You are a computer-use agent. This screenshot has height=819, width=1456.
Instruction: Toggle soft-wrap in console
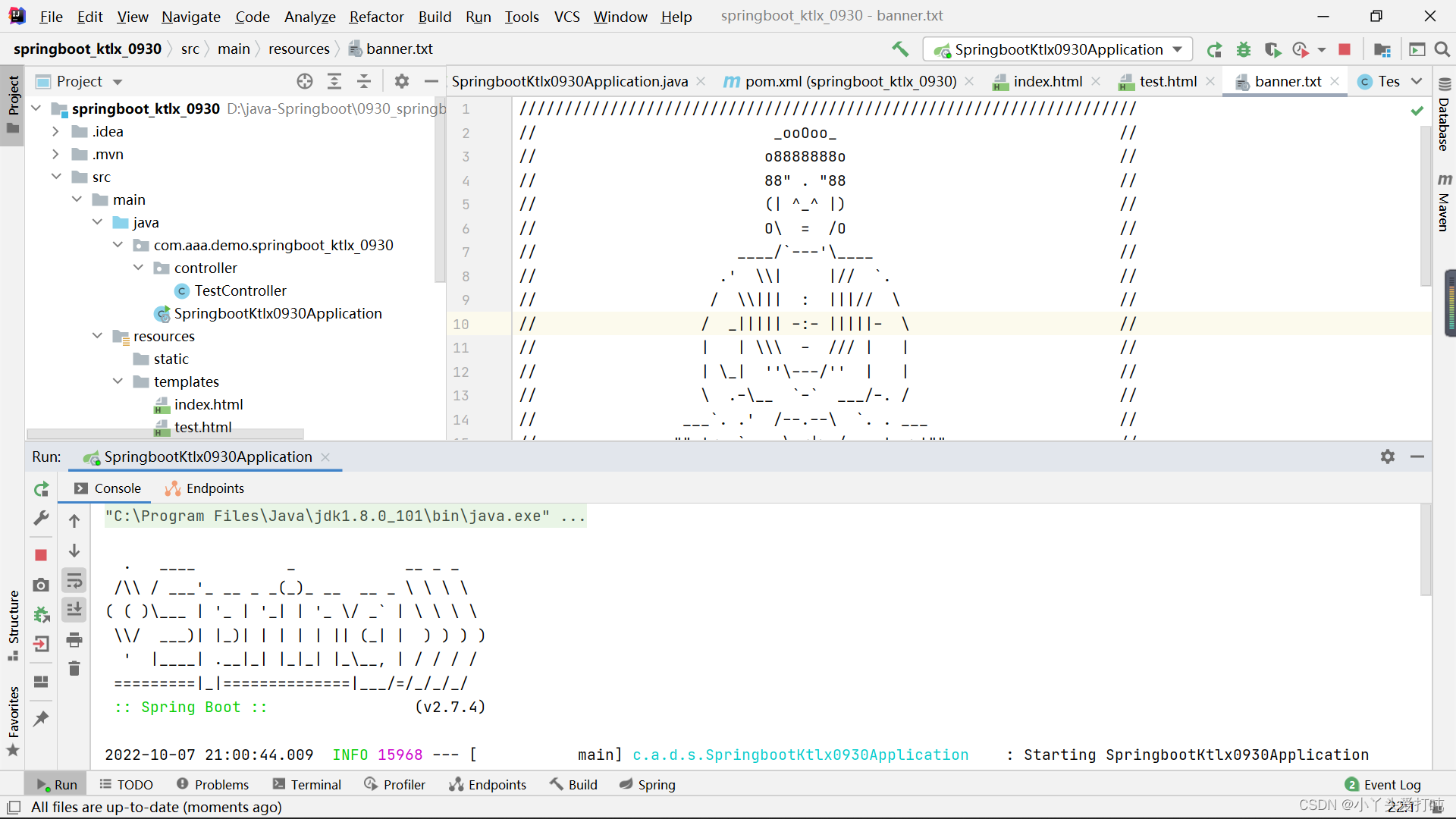74,581
